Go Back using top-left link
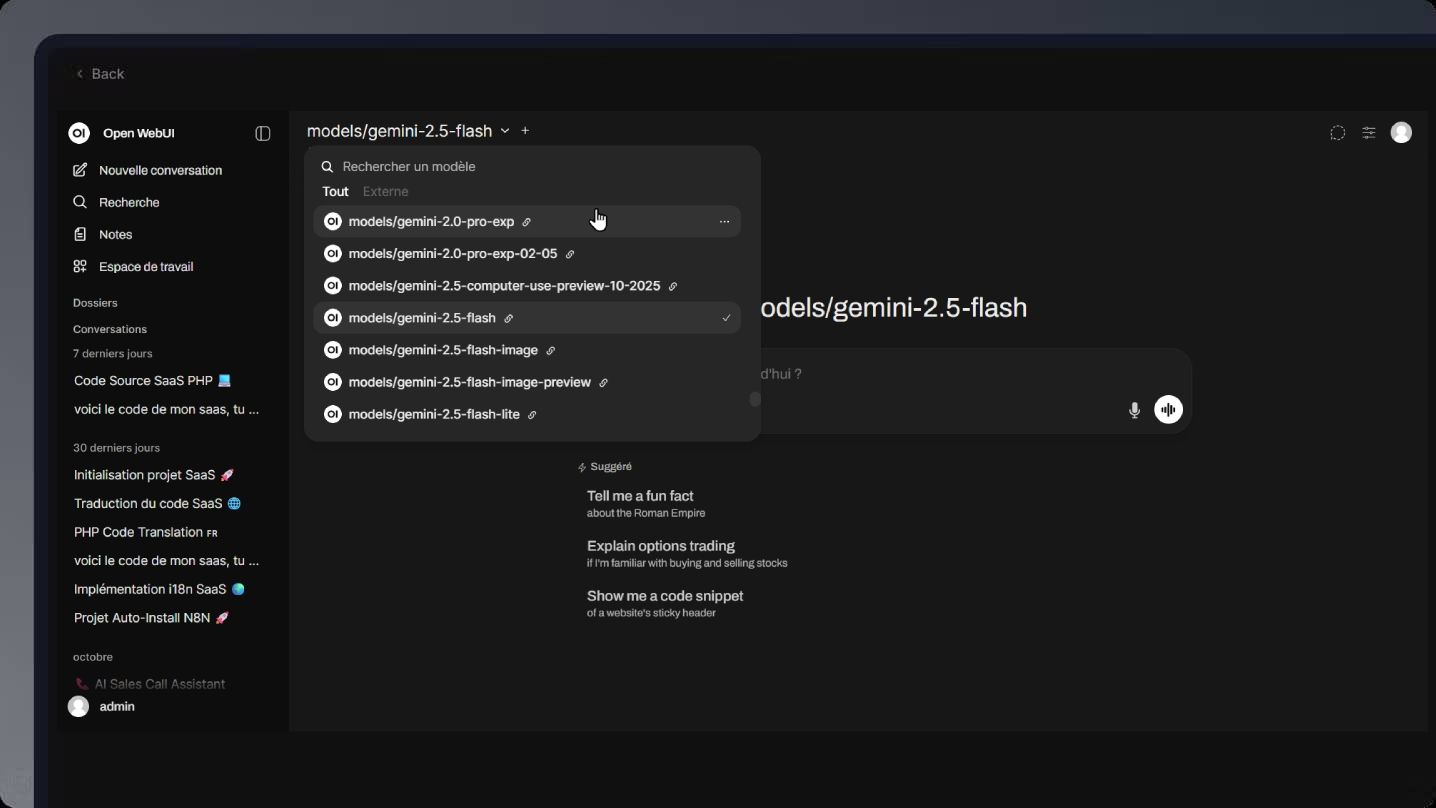The image size is (1436, 808). tap(100, 74)
